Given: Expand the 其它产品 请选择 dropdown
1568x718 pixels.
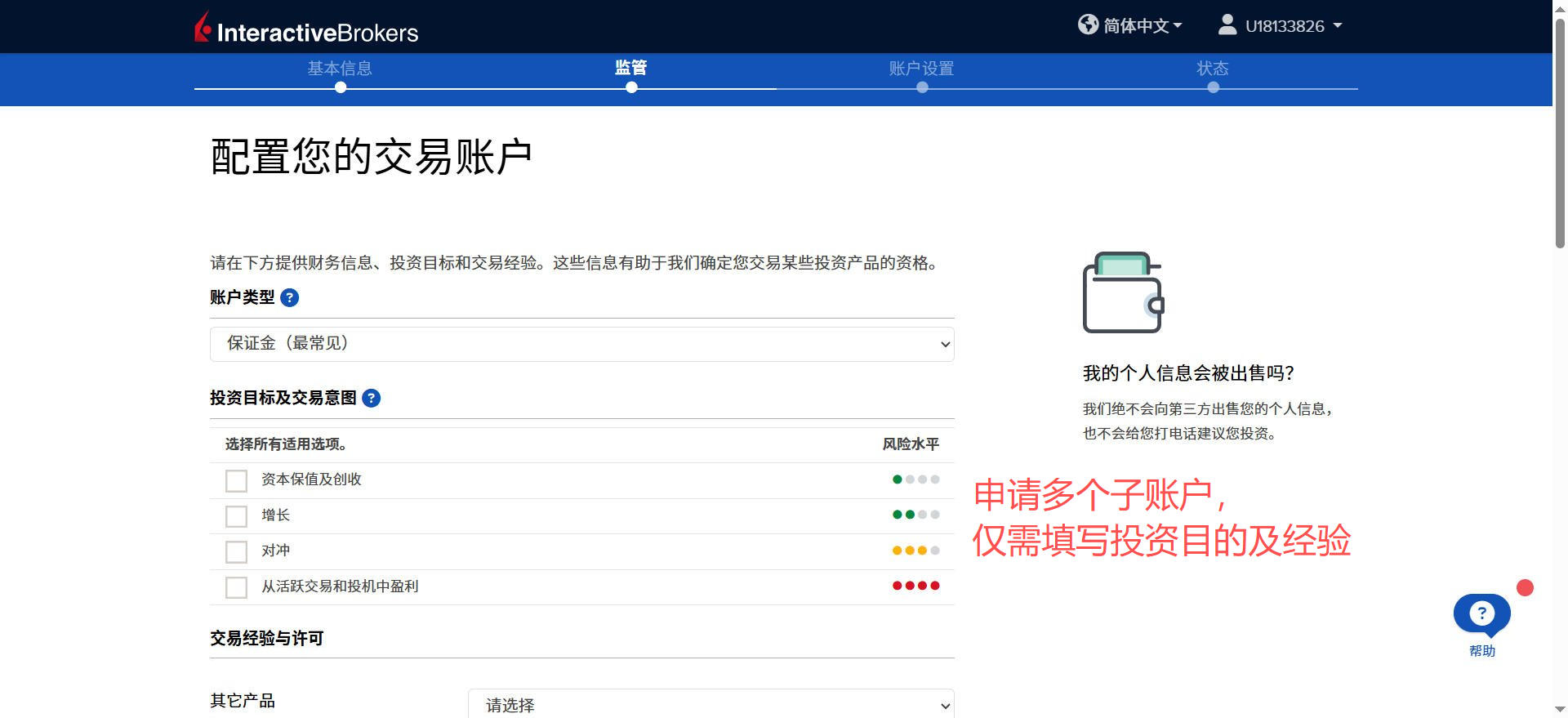Looking at the screenshot, I should click(710, 704).
